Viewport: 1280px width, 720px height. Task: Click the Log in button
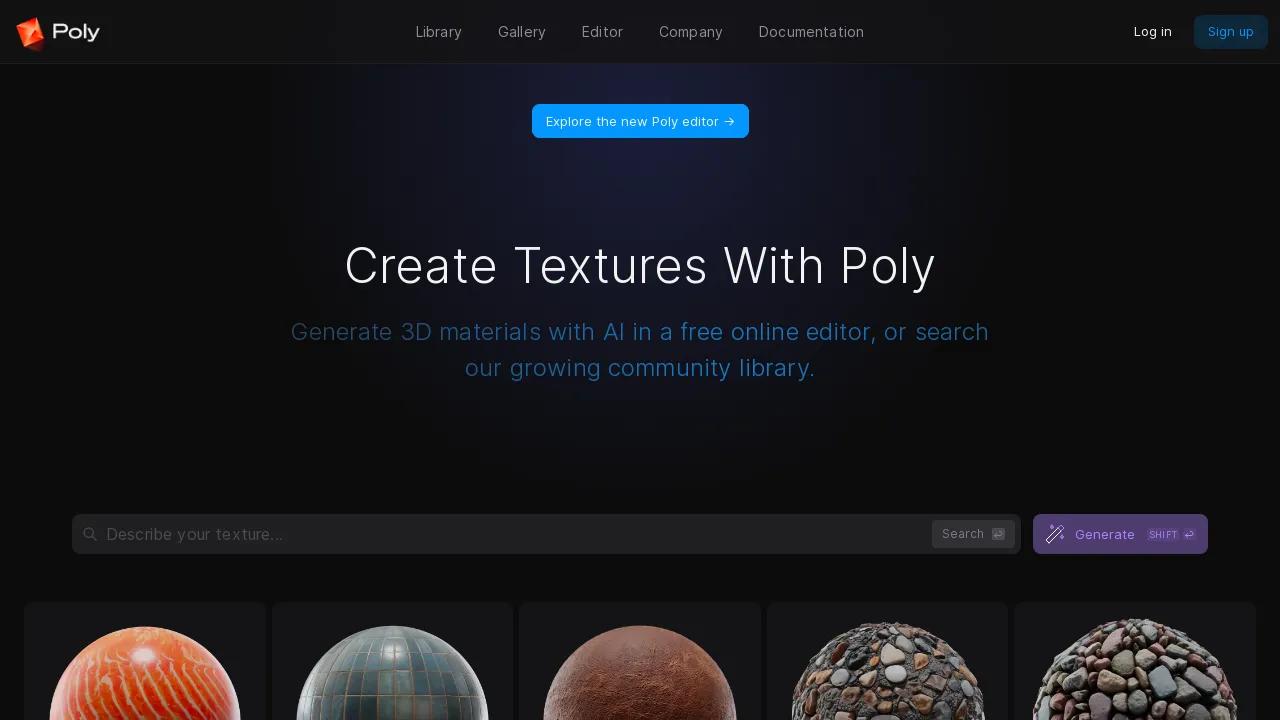point(1152,32)
